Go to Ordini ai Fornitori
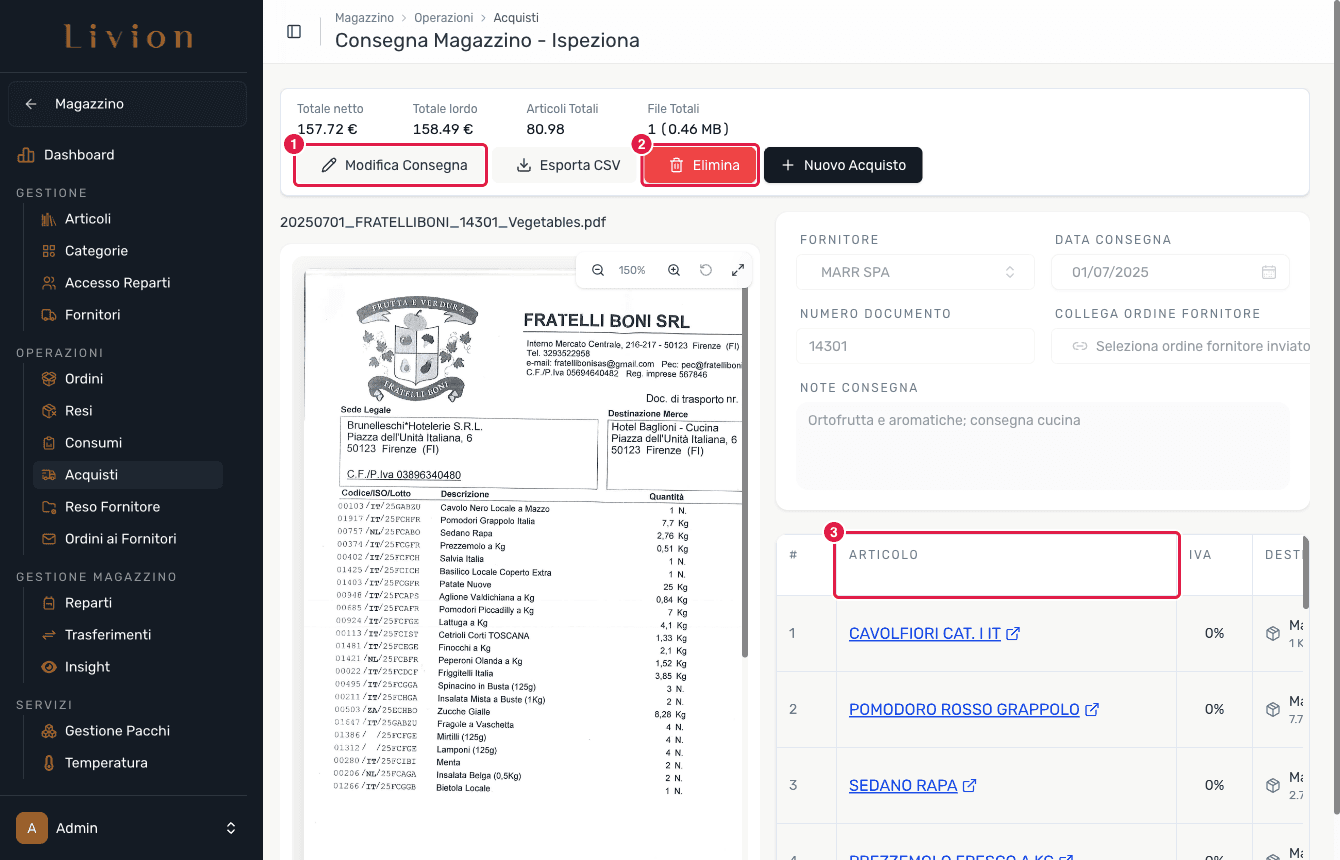 point(120,539)
